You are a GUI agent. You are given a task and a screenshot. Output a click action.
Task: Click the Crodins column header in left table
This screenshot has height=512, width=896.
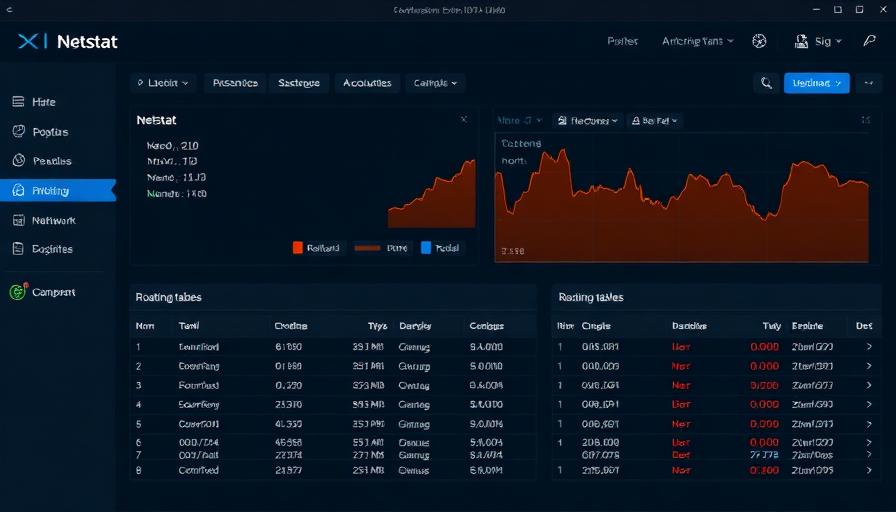[x=291, y=326]
